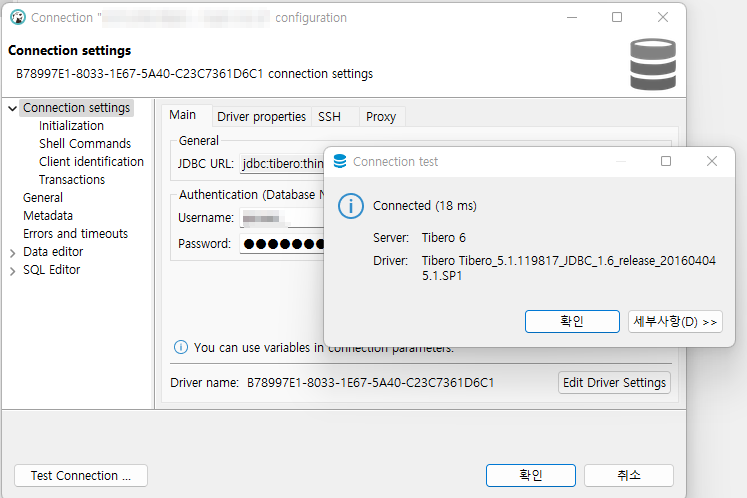
Task: Close the Connection configuration window
Action: coord(663,17)
